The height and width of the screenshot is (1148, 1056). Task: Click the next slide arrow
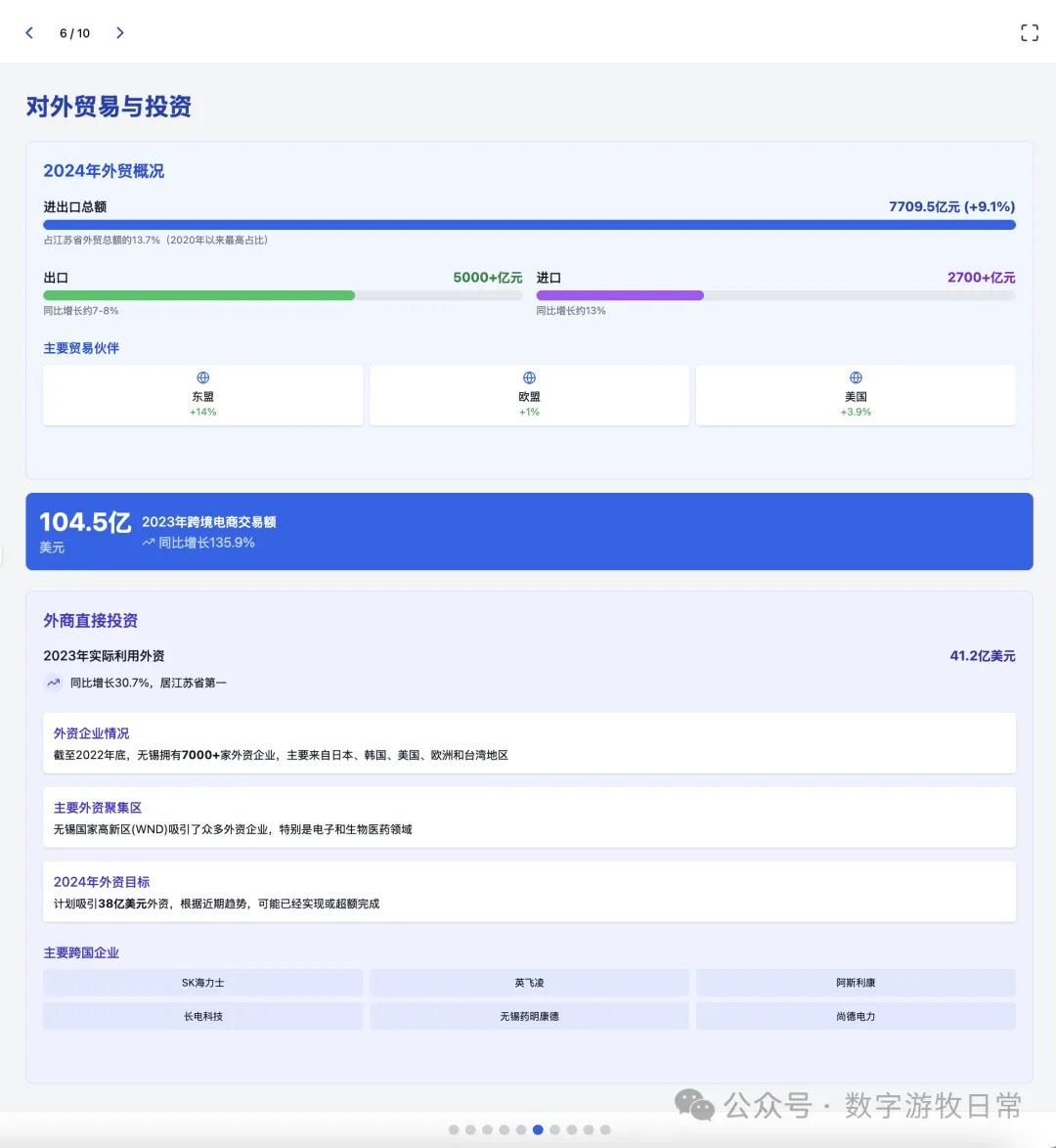(x=119, y=32)
